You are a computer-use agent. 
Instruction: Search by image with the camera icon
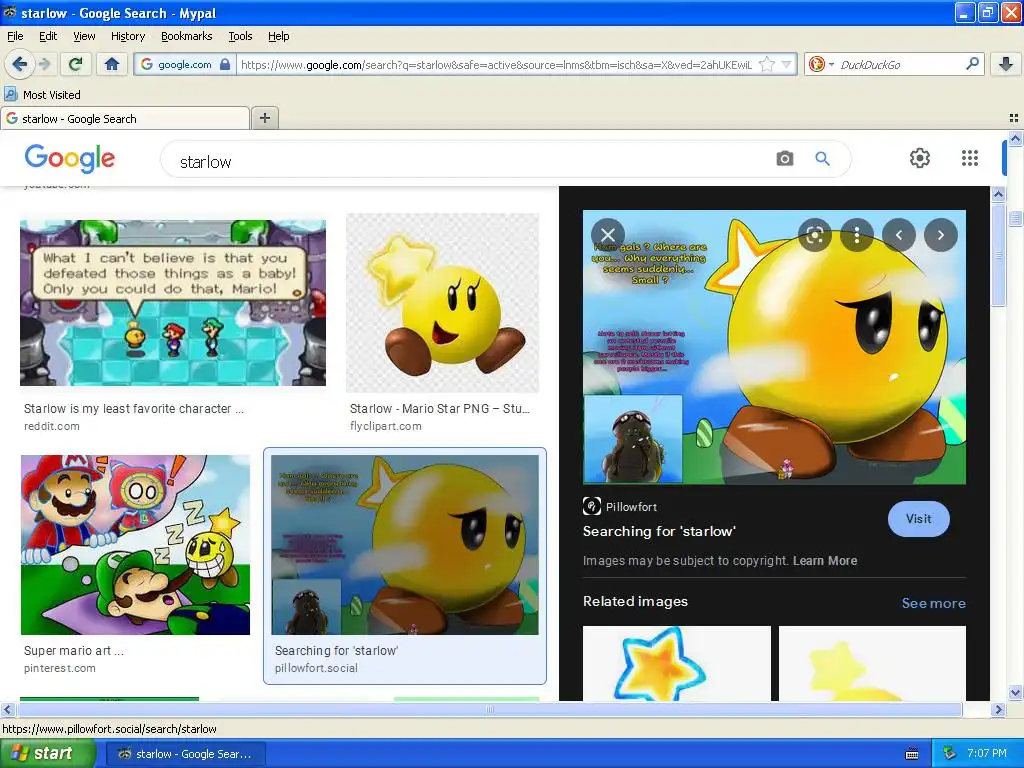[x=784, y=159]
